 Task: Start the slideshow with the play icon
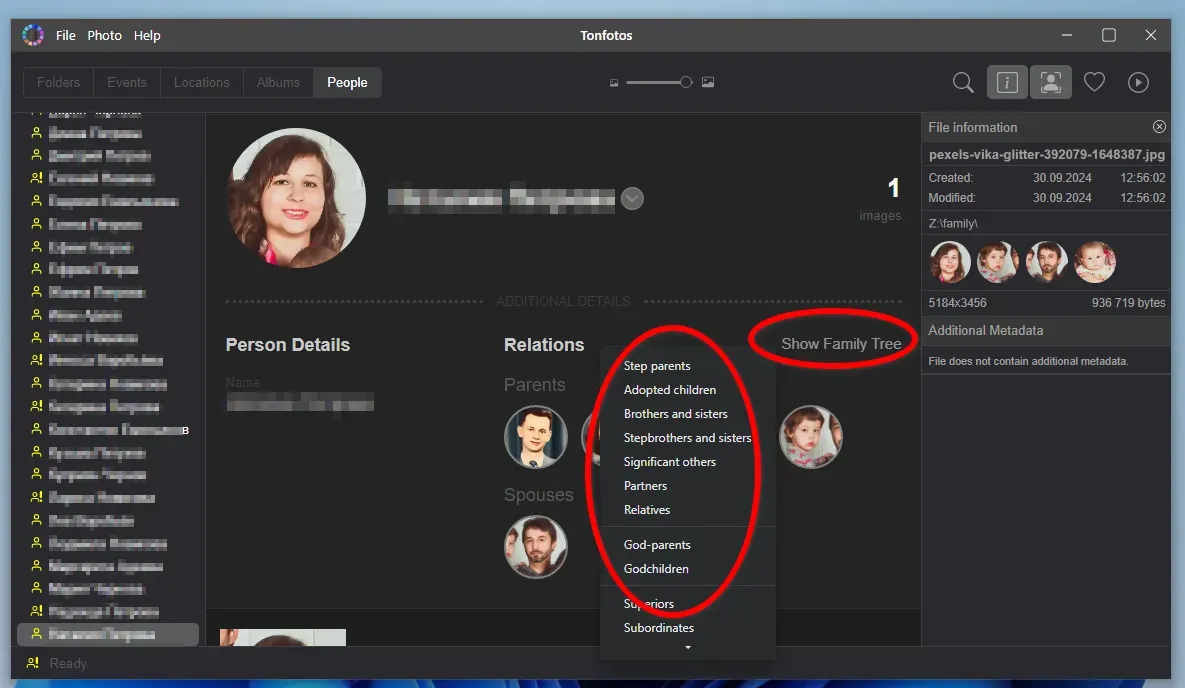tap(1138, 82)
